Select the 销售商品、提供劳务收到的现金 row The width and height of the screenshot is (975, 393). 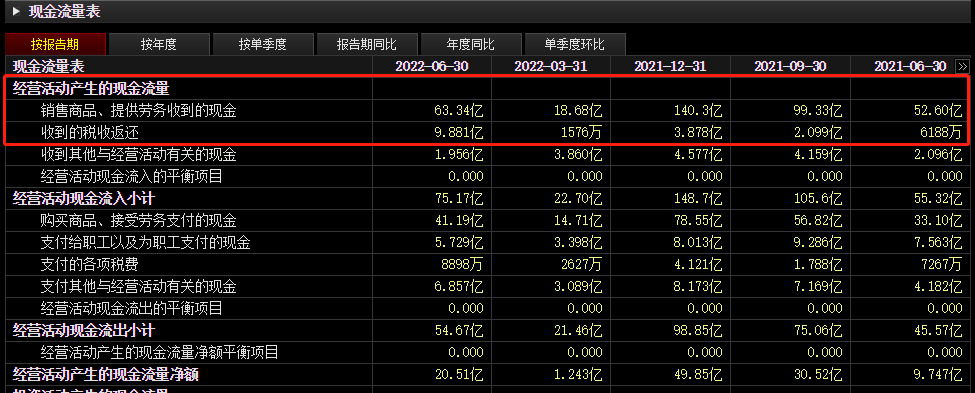pyautogui.click(x=488, y=111)
